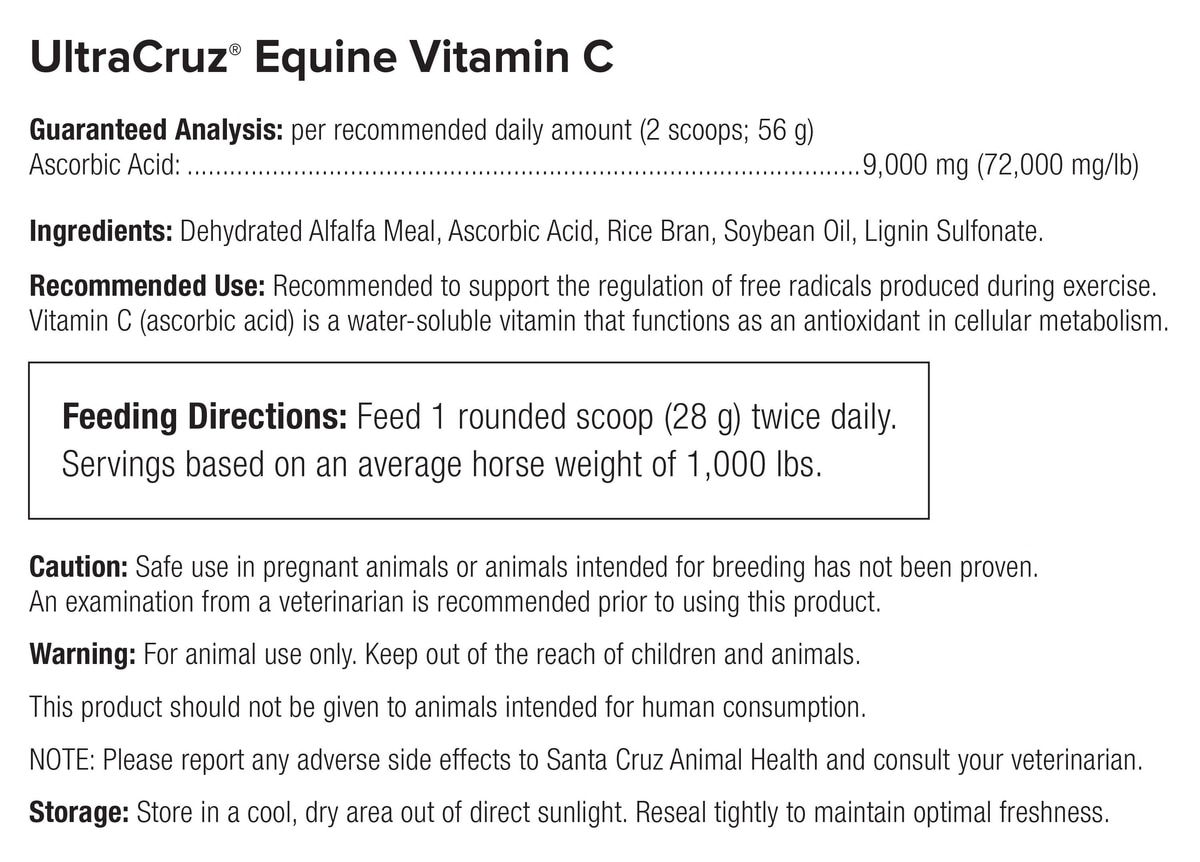Click the Caution heading

[x=78, y=568]
